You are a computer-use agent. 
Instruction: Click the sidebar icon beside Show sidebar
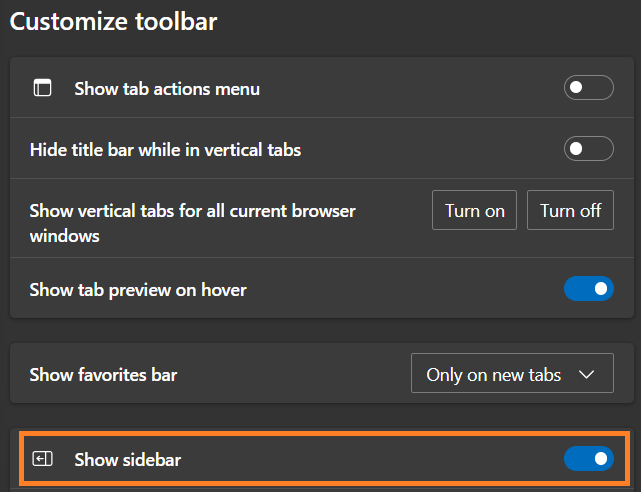42,459
